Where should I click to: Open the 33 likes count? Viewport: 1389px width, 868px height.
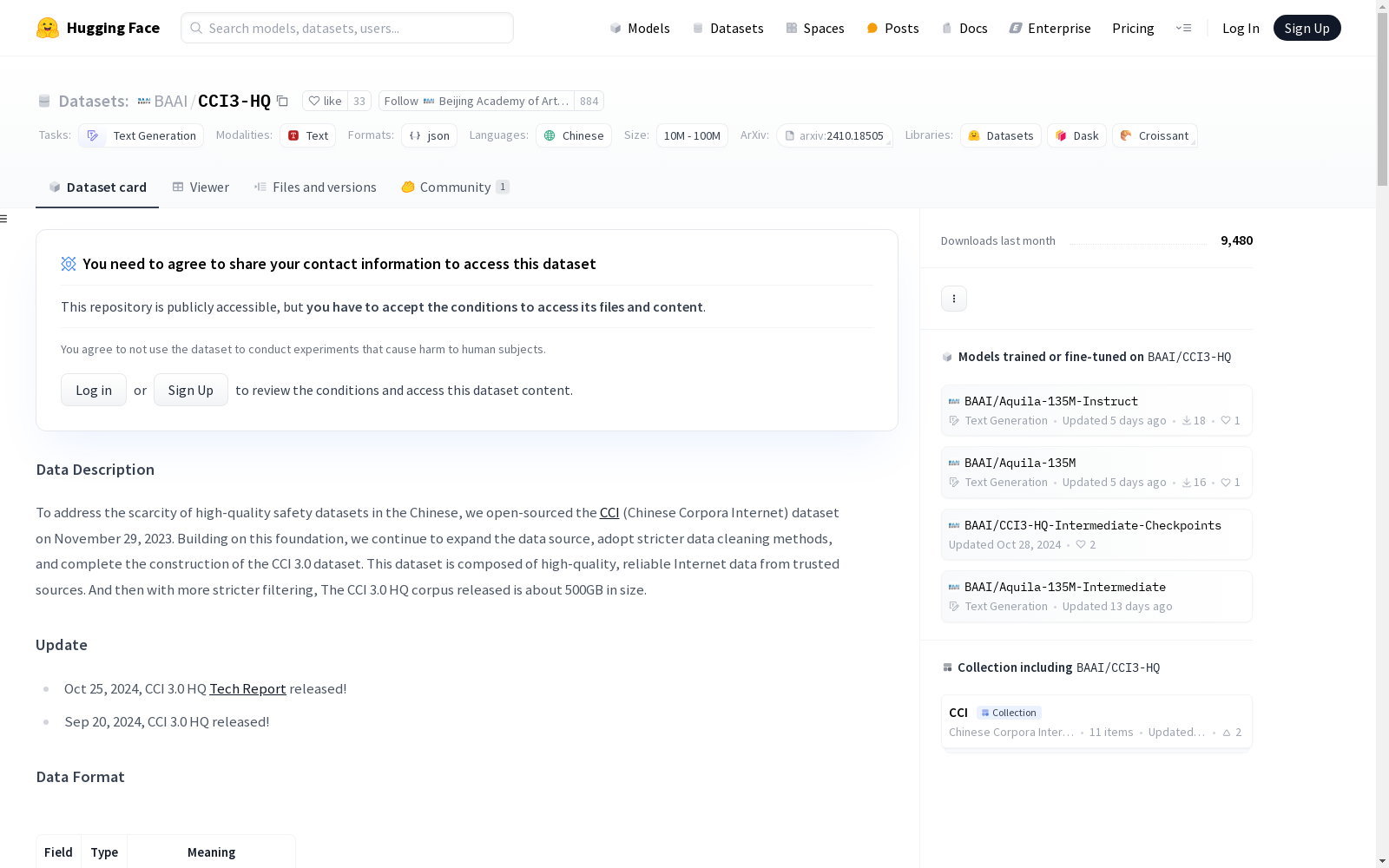(x=359, y=101)
